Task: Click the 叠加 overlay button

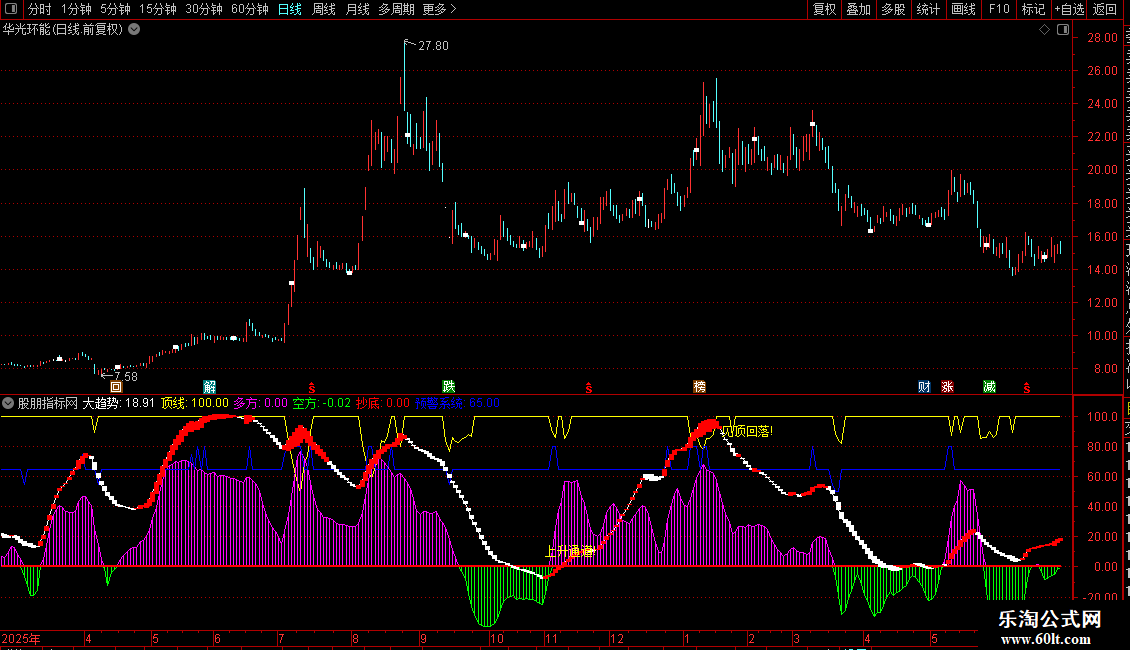Action: coord(859,9)
